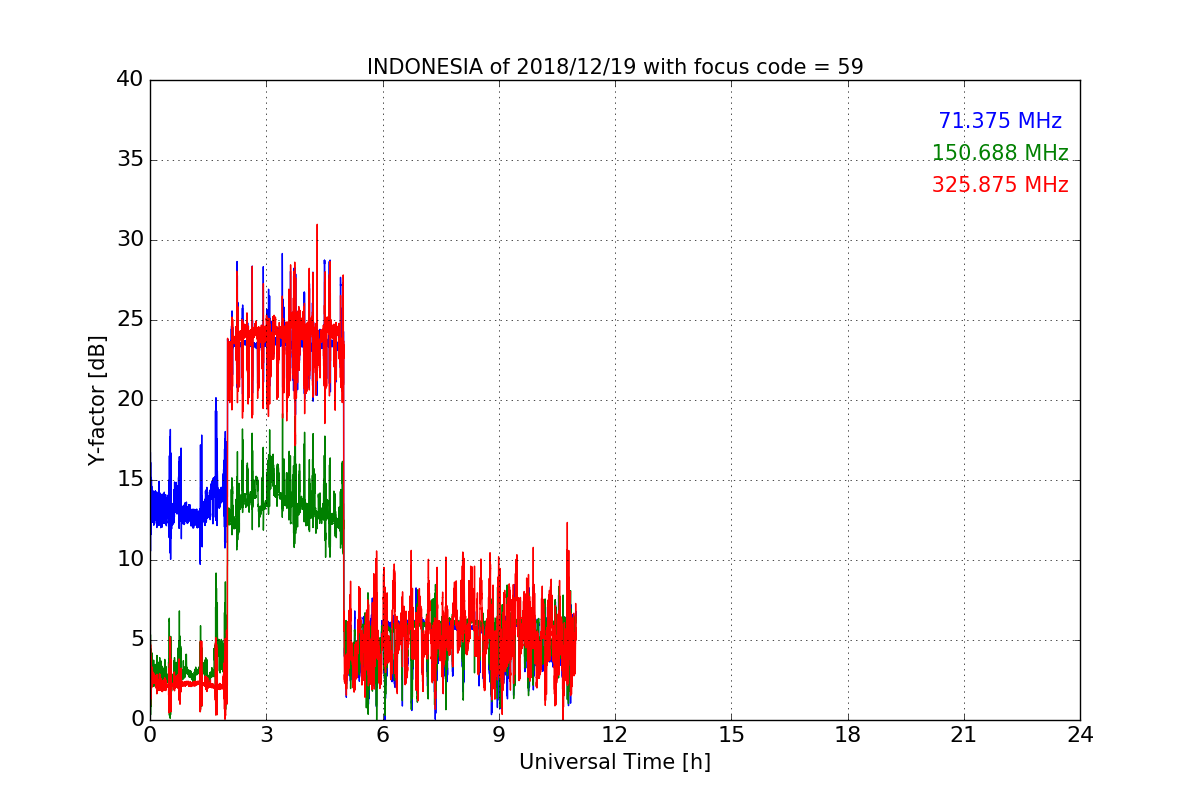This screenshot has width=1200, height=800.
Task: Click the 'Y-factor [dB]' axis label
Action: (96, 400)
